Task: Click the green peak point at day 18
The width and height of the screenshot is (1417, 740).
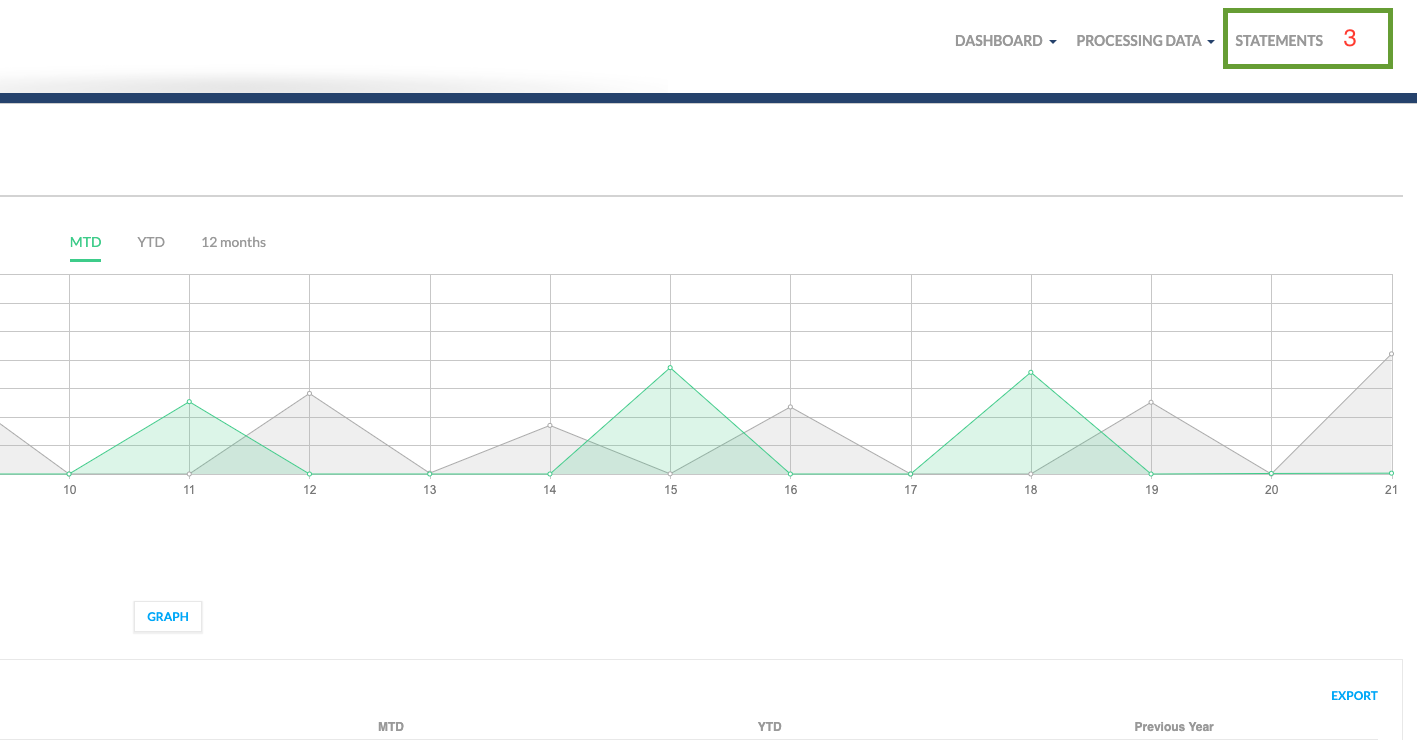Action: pos(1031,372)
